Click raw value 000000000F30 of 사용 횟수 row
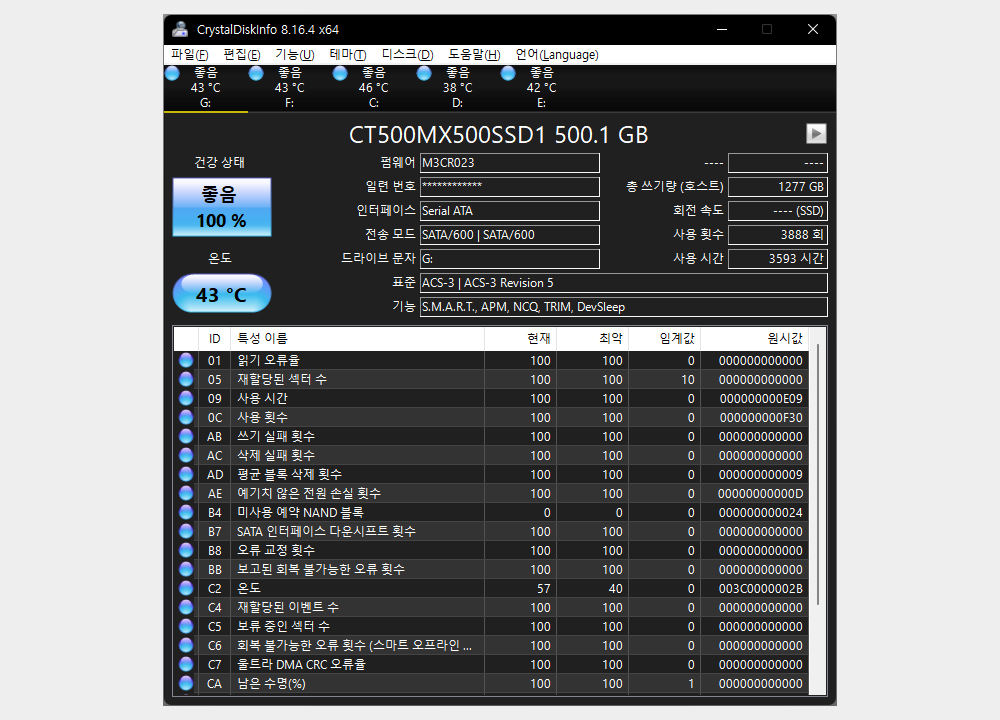The height and width of the screenshot is (720, 1000). click(x=761, y=418)
